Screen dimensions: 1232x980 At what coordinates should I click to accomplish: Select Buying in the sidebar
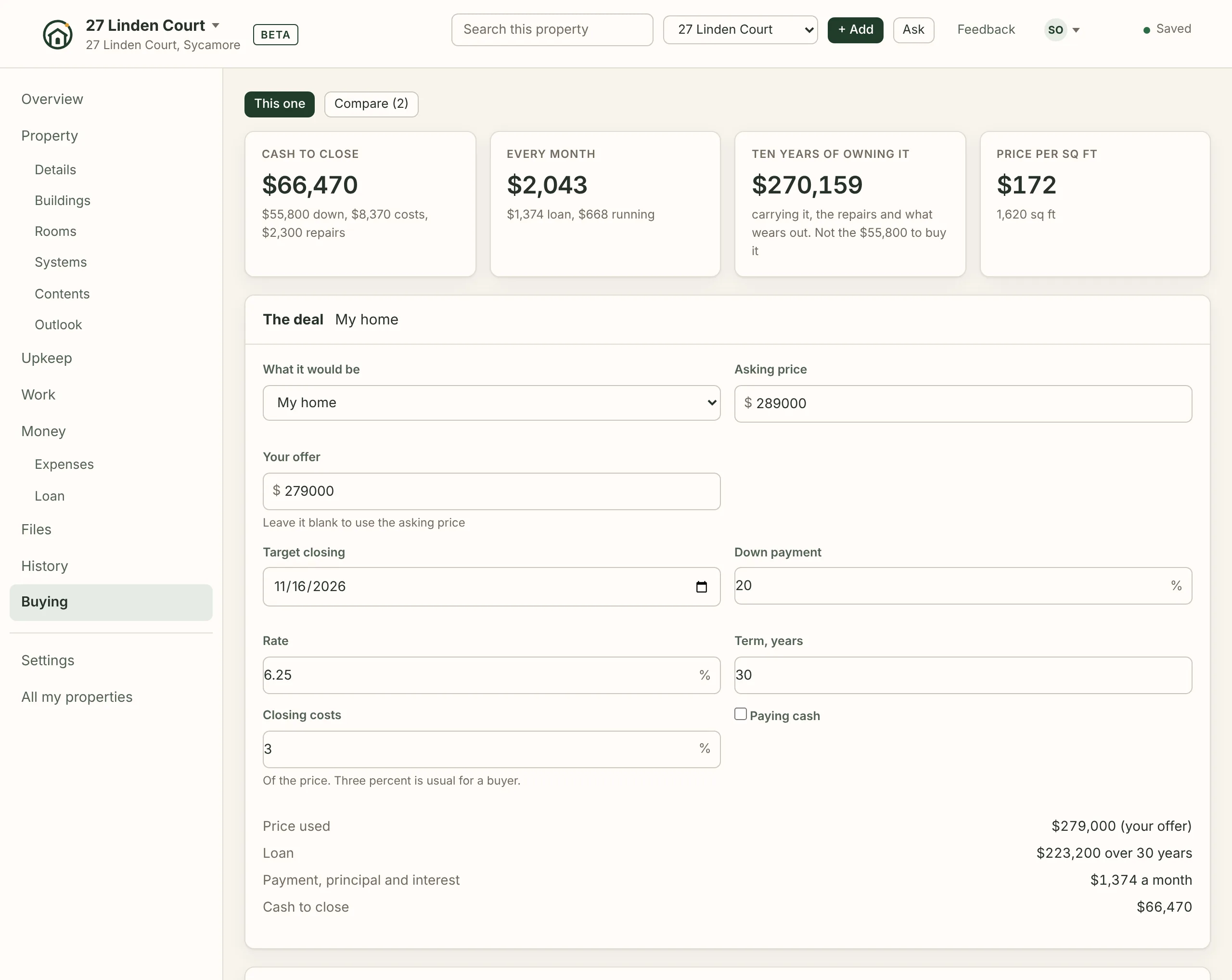pyautogui.click(x=111, y=602)
